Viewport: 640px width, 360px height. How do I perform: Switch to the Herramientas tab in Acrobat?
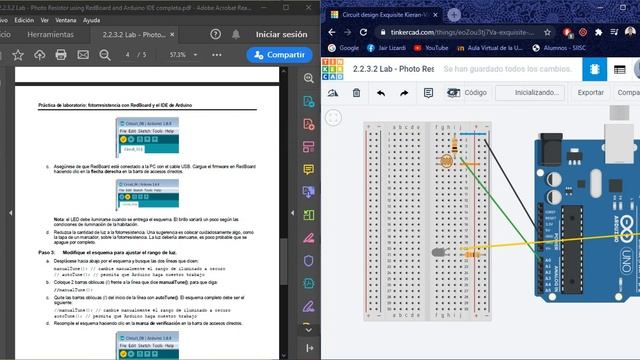coord(51,35)
